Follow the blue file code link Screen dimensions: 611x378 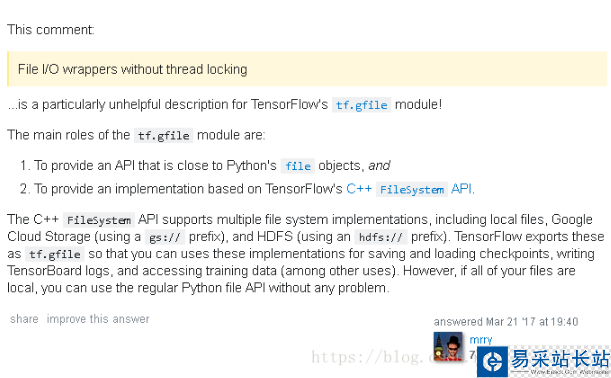[x=298, y=166]
